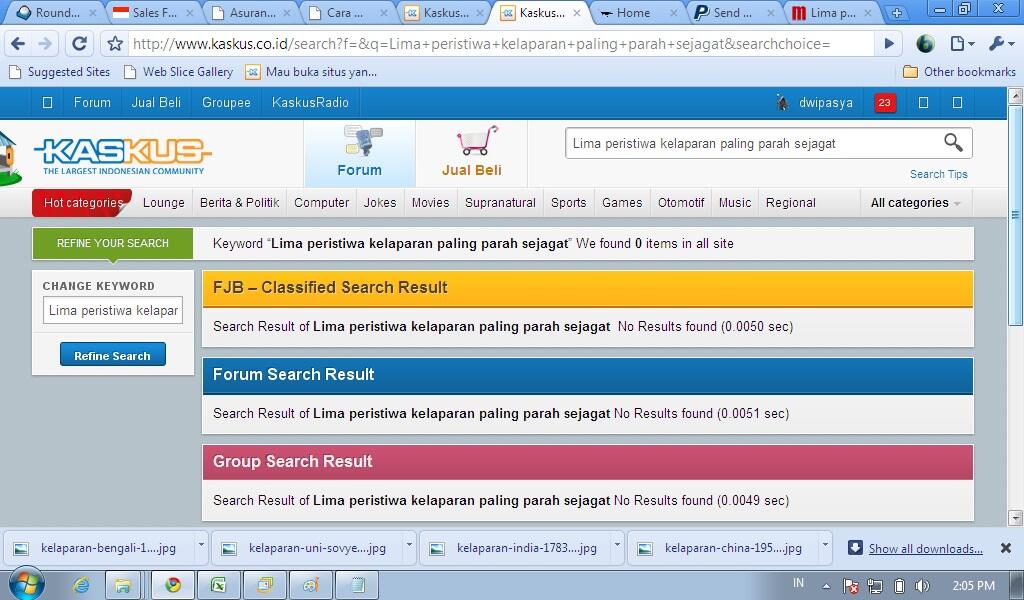Open Excel from the taskbar

(218, 585)
